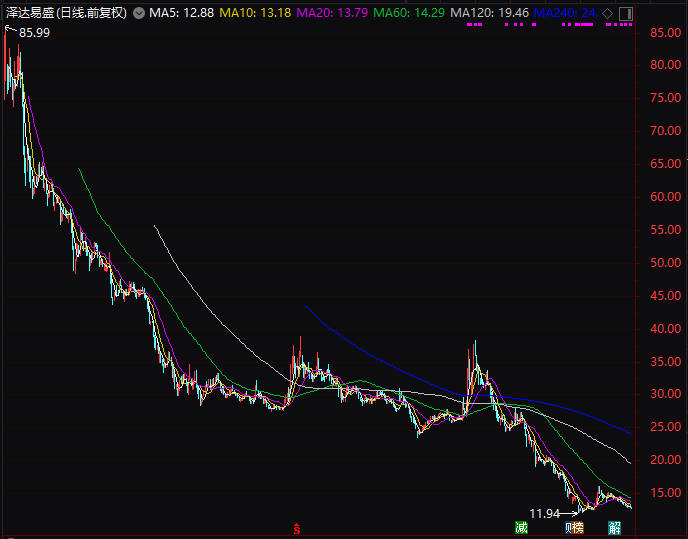The image size is (688, 539).
Task: Click the teal 解 event marker
Action: point(614,527)
